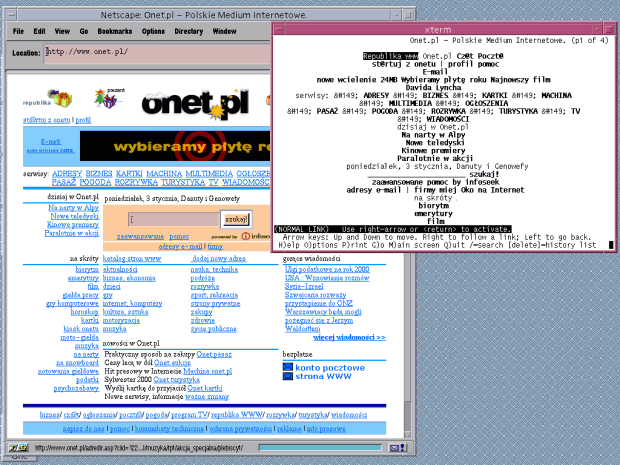Open the dodaj nowy adres link
620x465 pixels.
pyautogui.click(x=218, y=259)
